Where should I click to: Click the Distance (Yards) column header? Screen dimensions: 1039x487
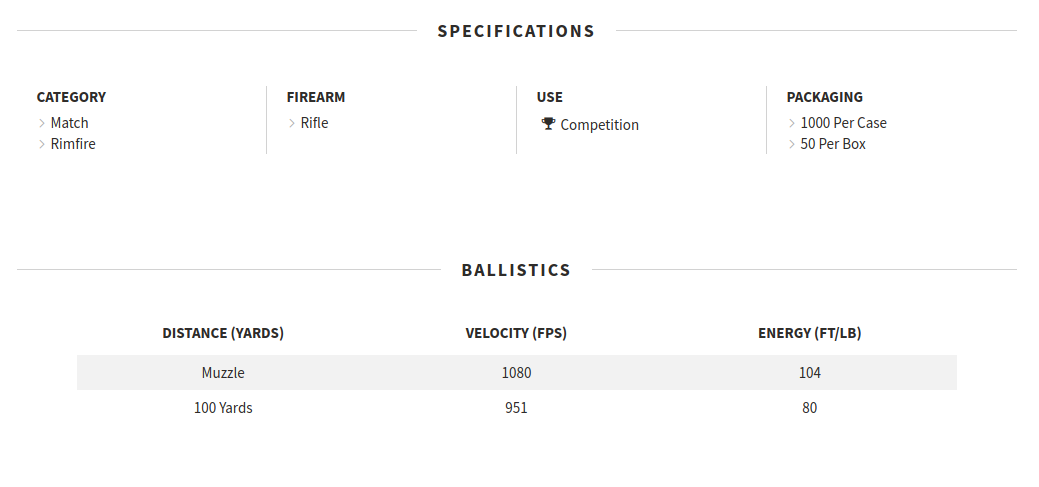pos(223,333)
